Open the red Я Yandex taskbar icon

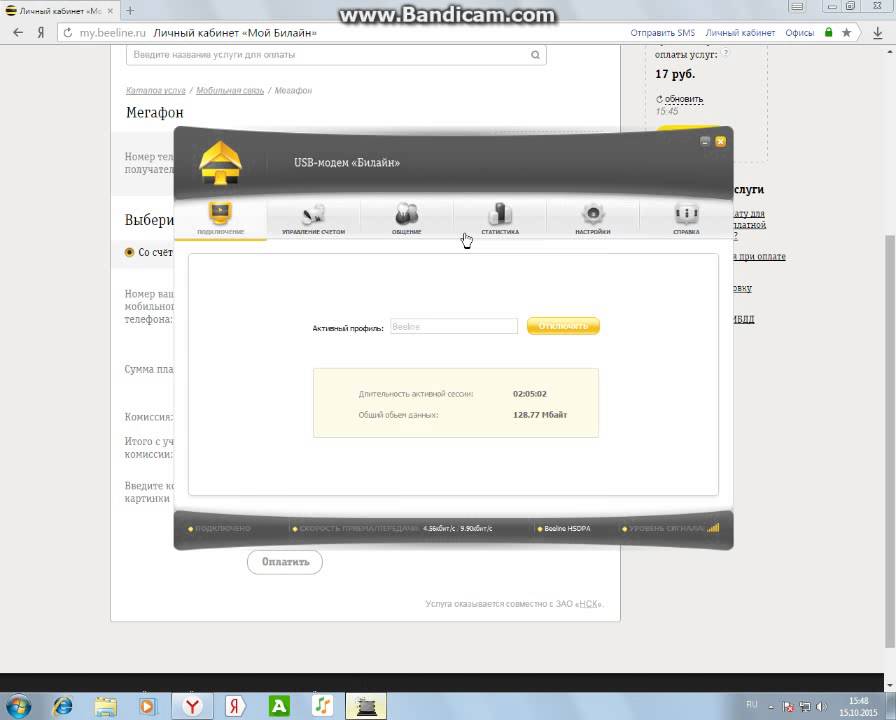point(234,706)
